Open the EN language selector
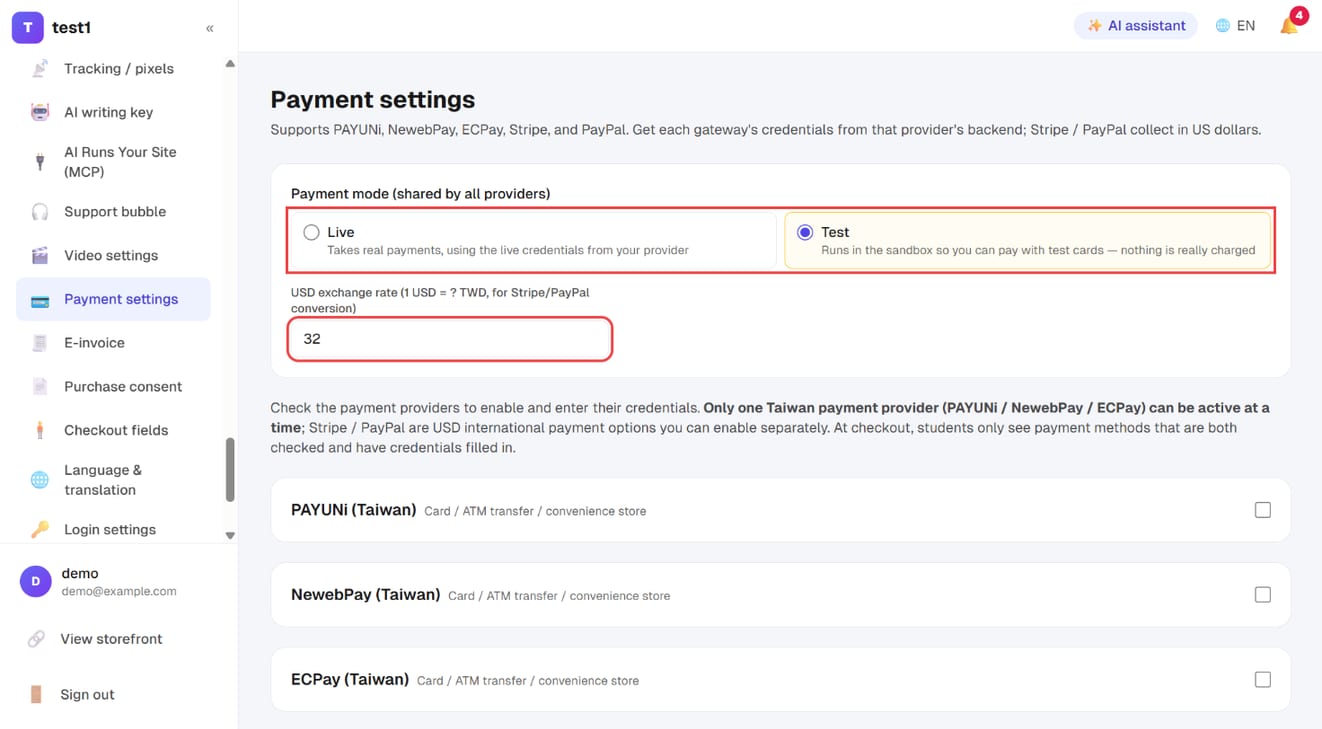Viewport: 1322px width, 729px height. [1236, 26]
